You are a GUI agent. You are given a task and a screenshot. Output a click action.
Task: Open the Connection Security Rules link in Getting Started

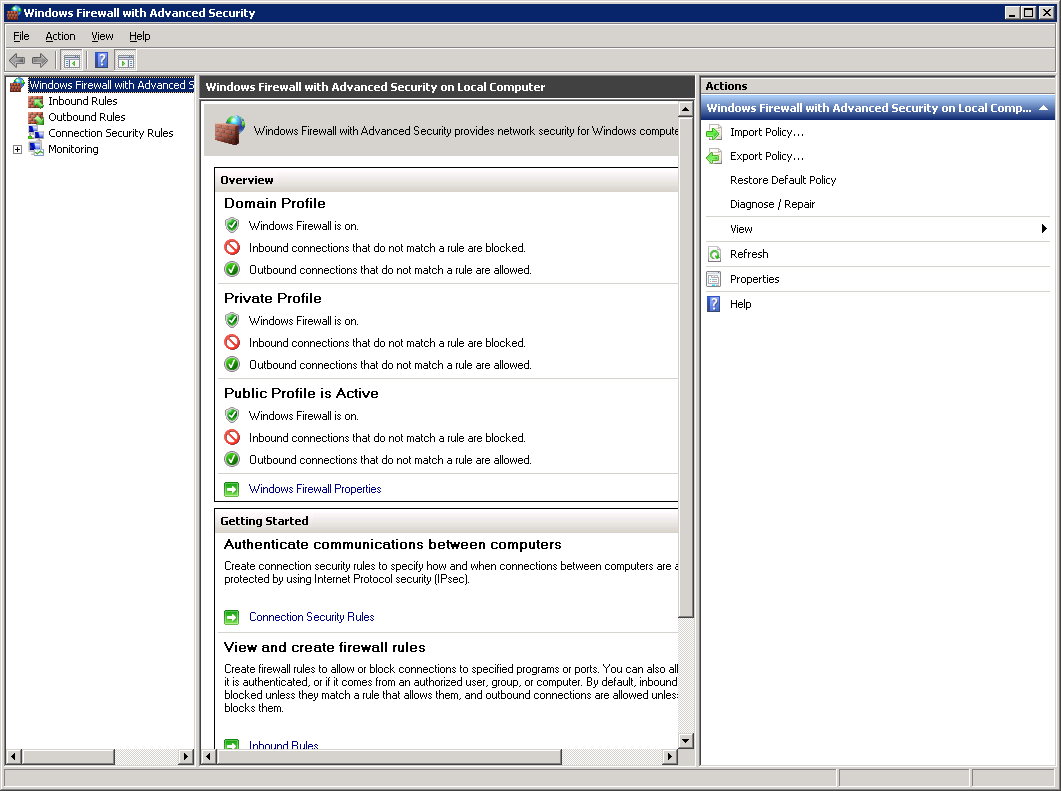click(311, 617)
